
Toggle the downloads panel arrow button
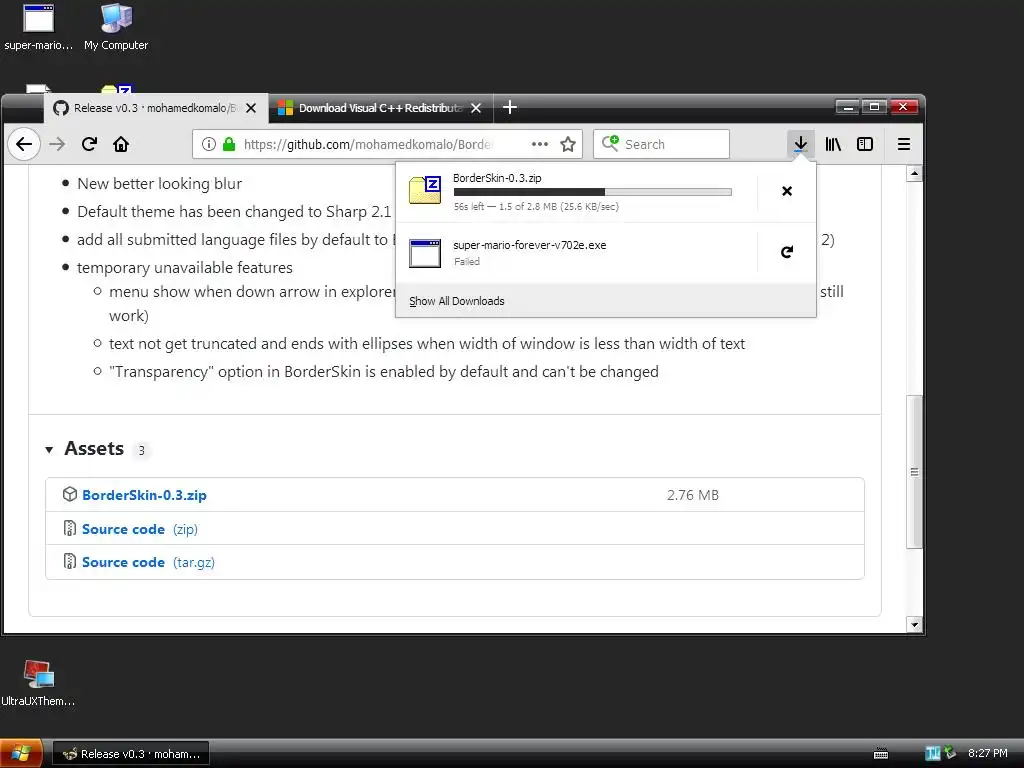tap(801, 144)
